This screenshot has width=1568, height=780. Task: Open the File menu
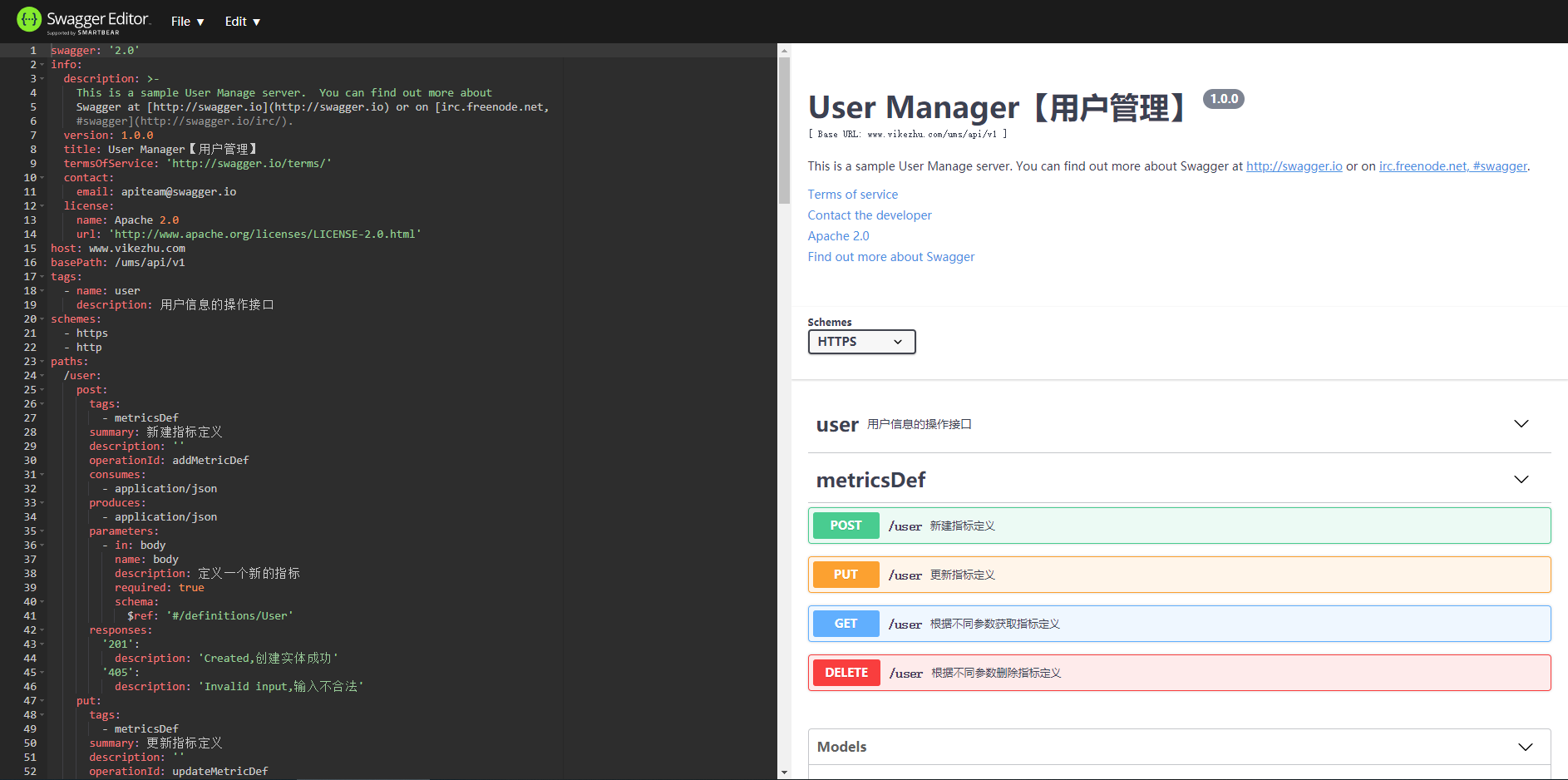click(x=187, y=22)
